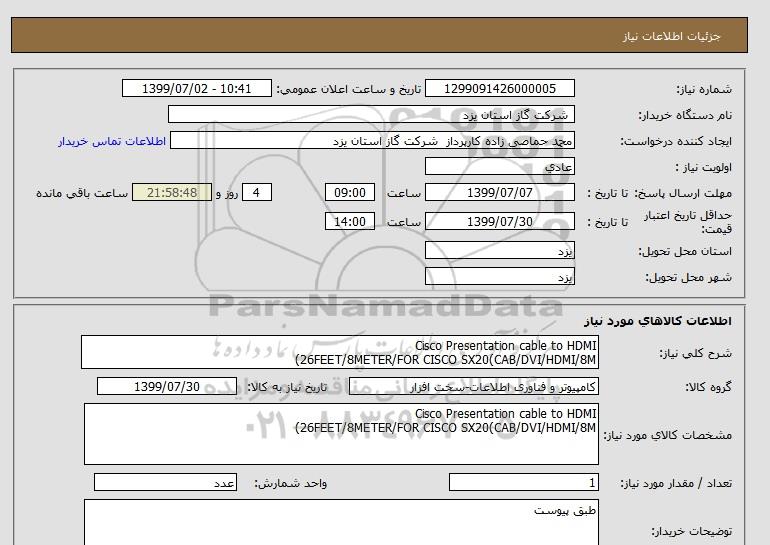The width and height of the screenshot is (770, 545).
Task: Click the goods group field
Action: (x=473, y=386)
